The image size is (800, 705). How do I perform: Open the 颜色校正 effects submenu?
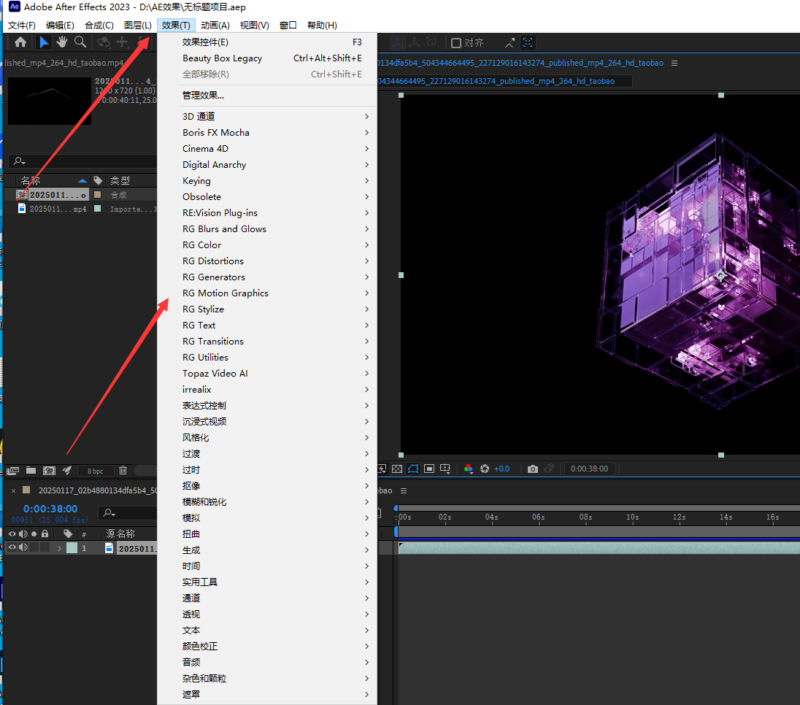pos(199,646)
